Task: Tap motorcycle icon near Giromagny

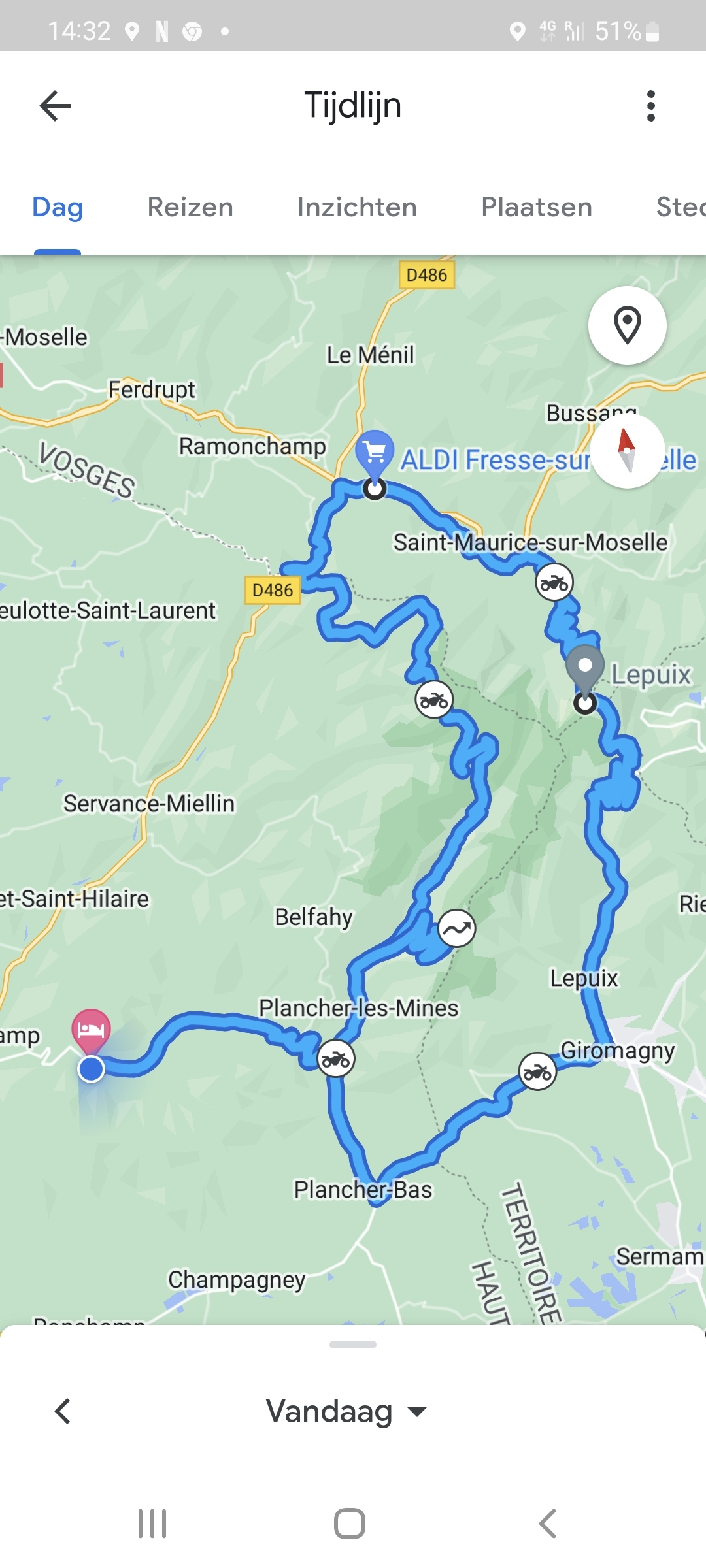Action: click(x=537, y=1071)
